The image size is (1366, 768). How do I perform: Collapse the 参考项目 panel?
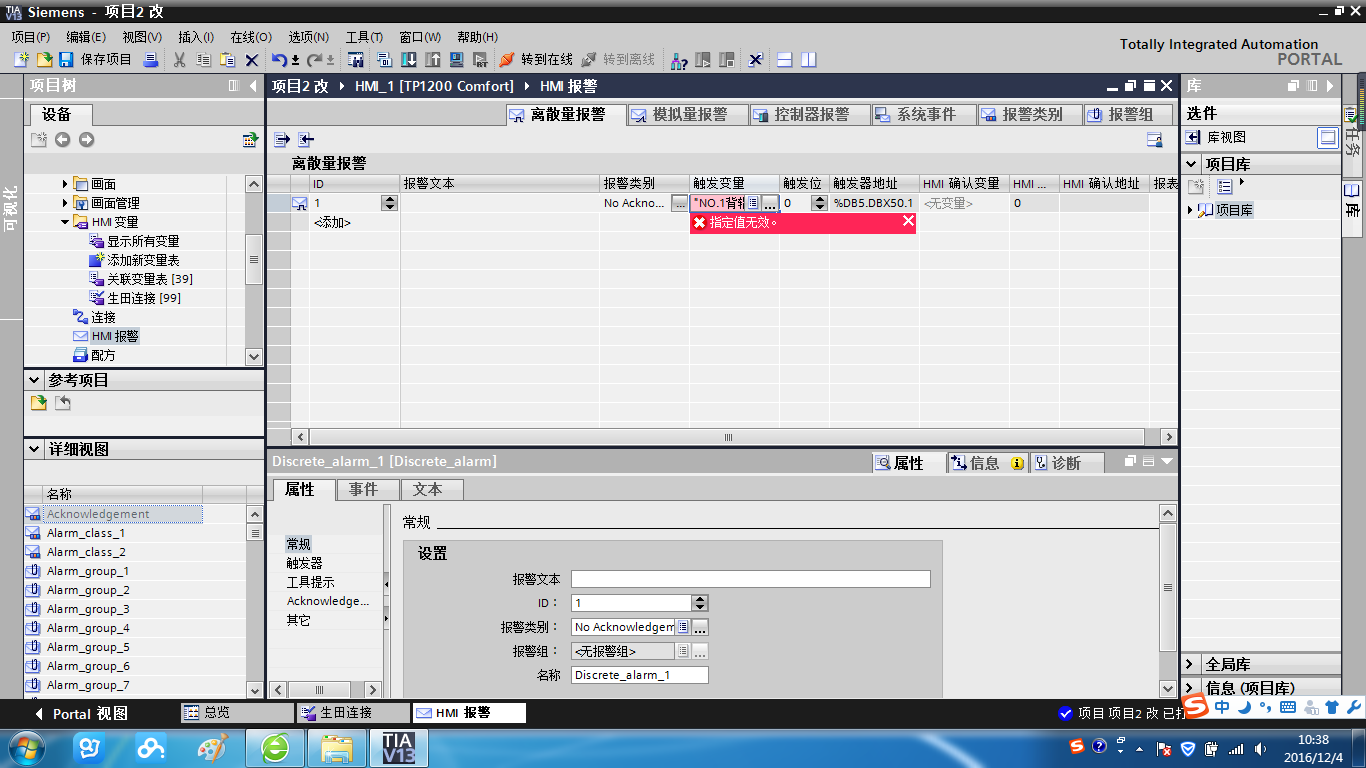[x=34, y=381]
